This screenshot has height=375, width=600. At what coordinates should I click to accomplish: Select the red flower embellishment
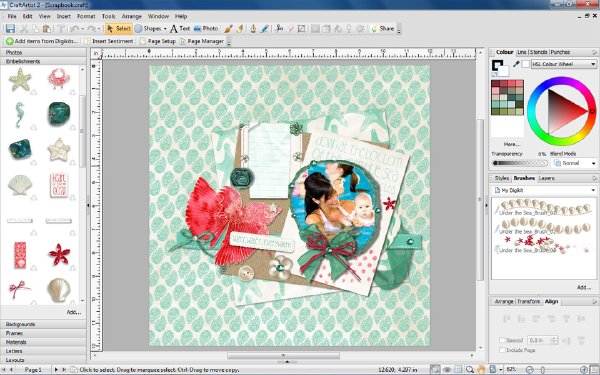(59, 255)
